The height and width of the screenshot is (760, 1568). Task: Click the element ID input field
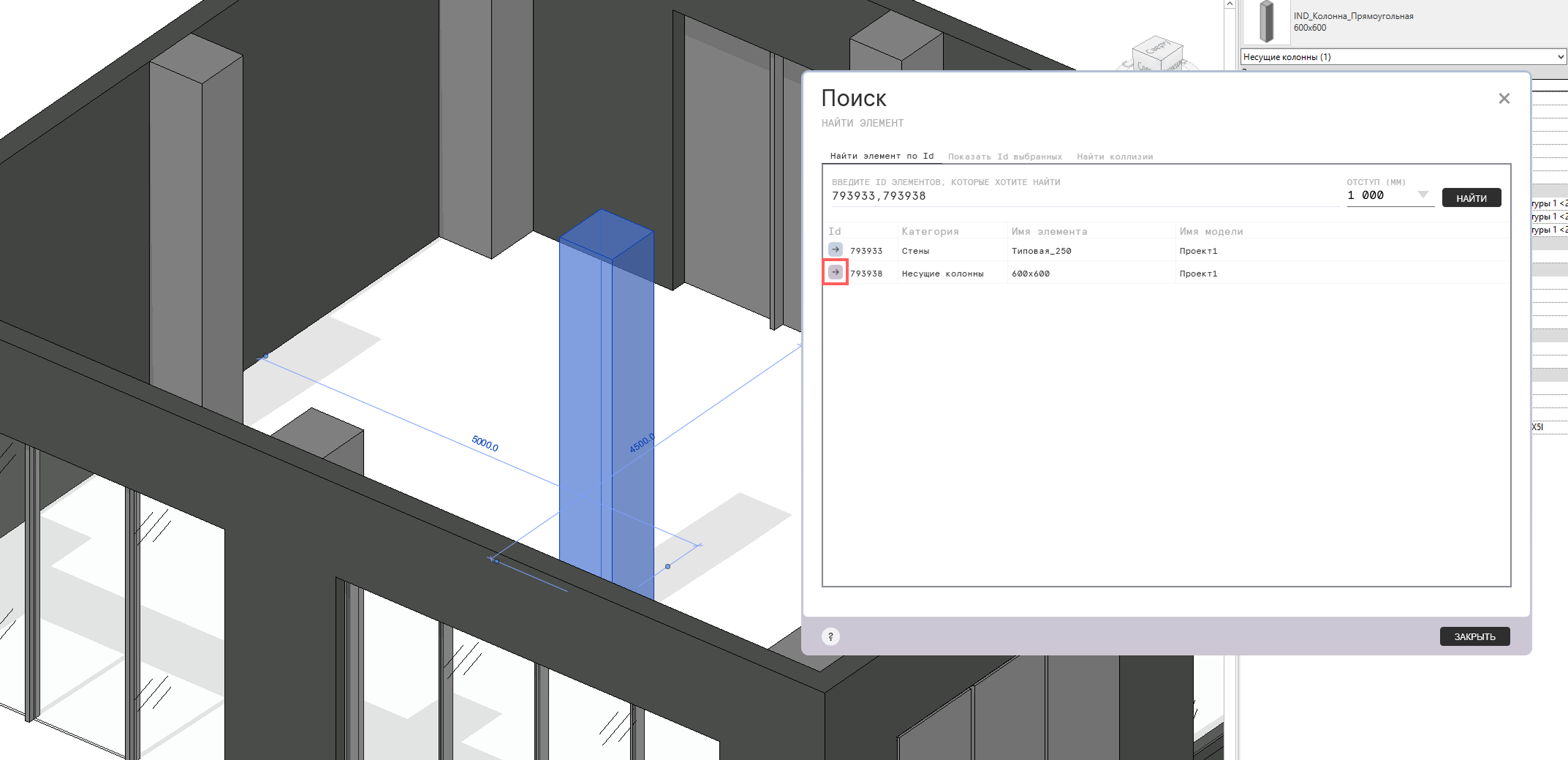pyautogui.click(x=1082, y=196)
